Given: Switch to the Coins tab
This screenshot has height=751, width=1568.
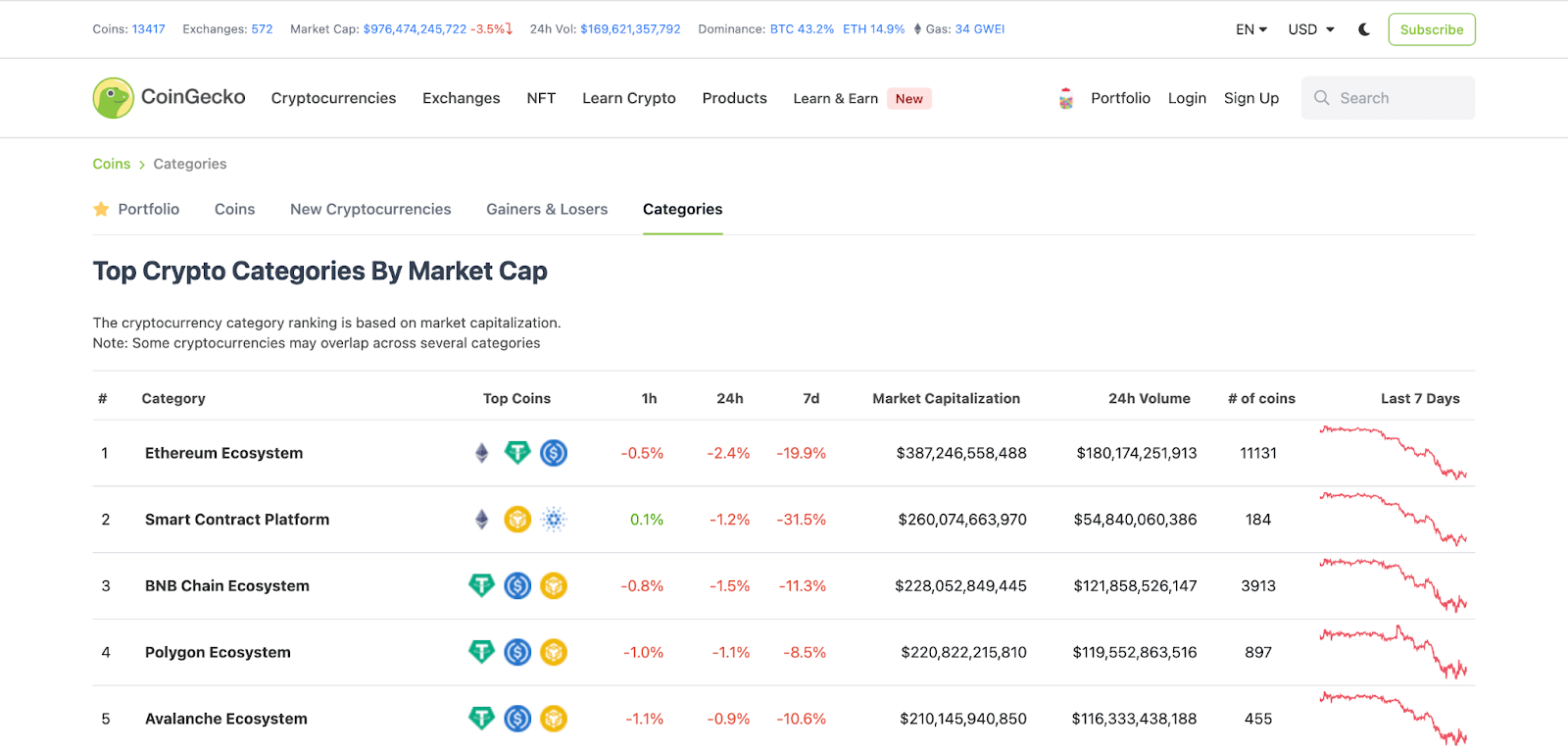Looking at the screenshot, I should click(x=234, y=209).
